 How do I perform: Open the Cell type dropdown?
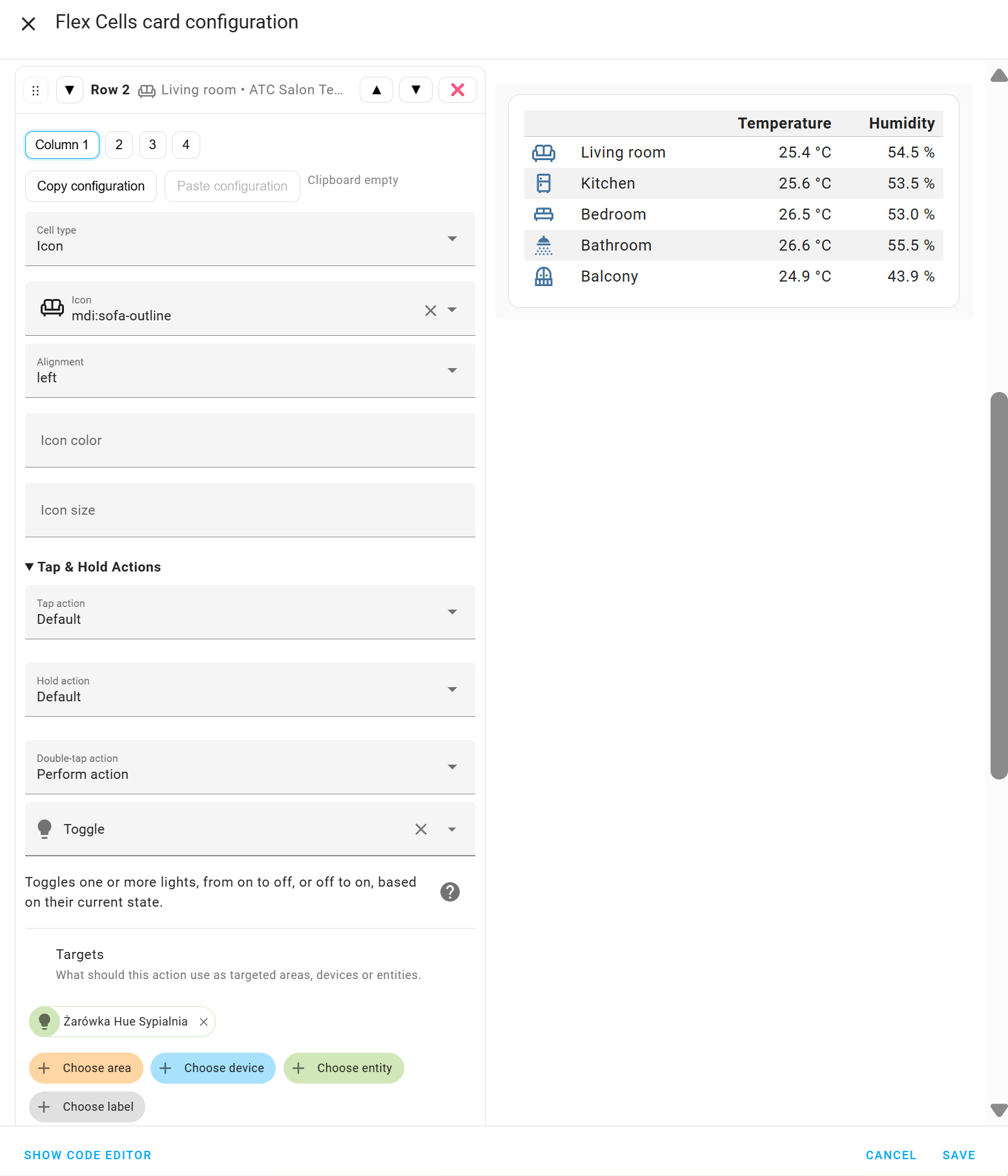click(249, 239)
